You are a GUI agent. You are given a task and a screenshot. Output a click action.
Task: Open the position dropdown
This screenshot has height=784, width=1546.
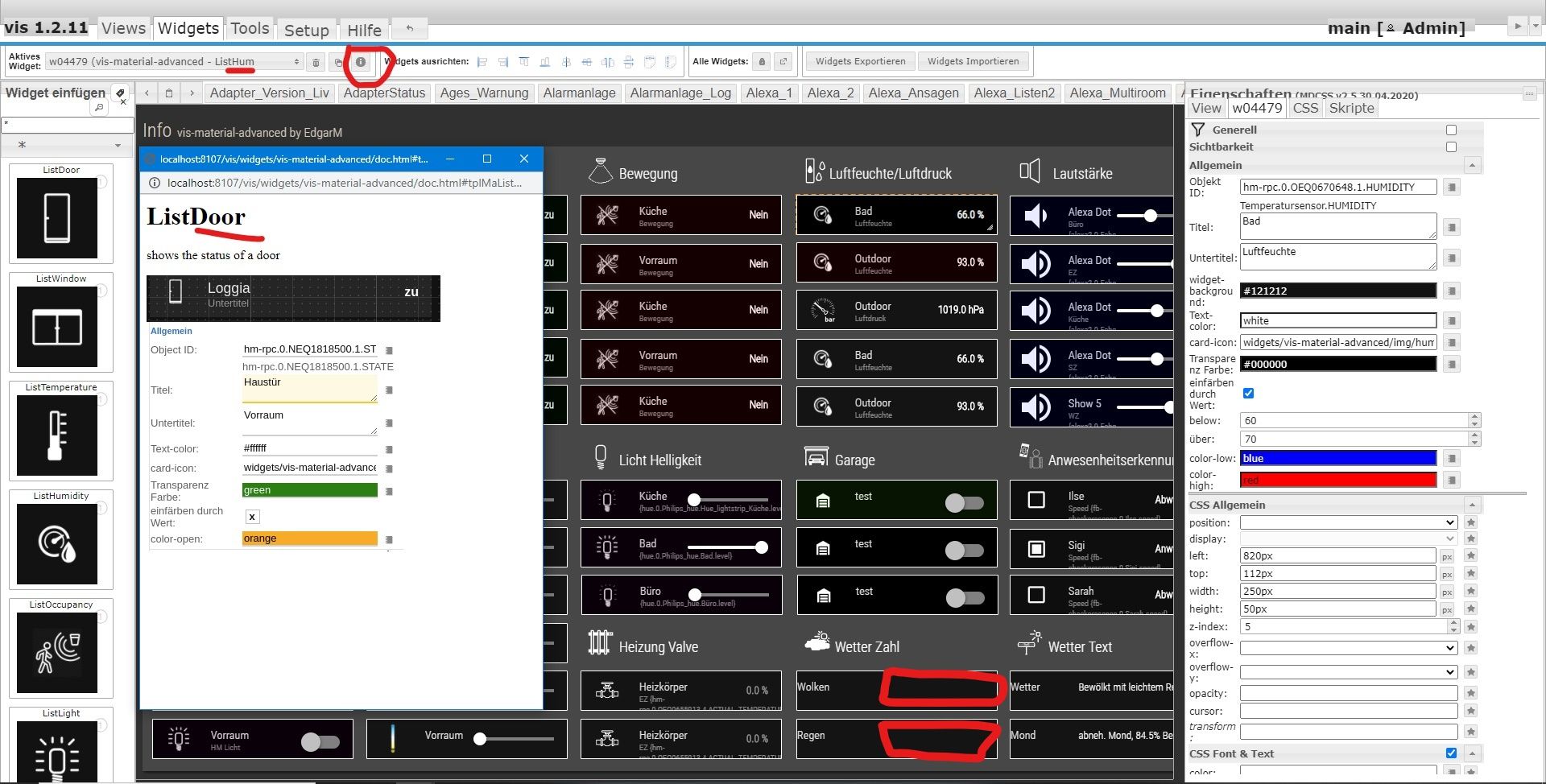tap(1349, 522)
